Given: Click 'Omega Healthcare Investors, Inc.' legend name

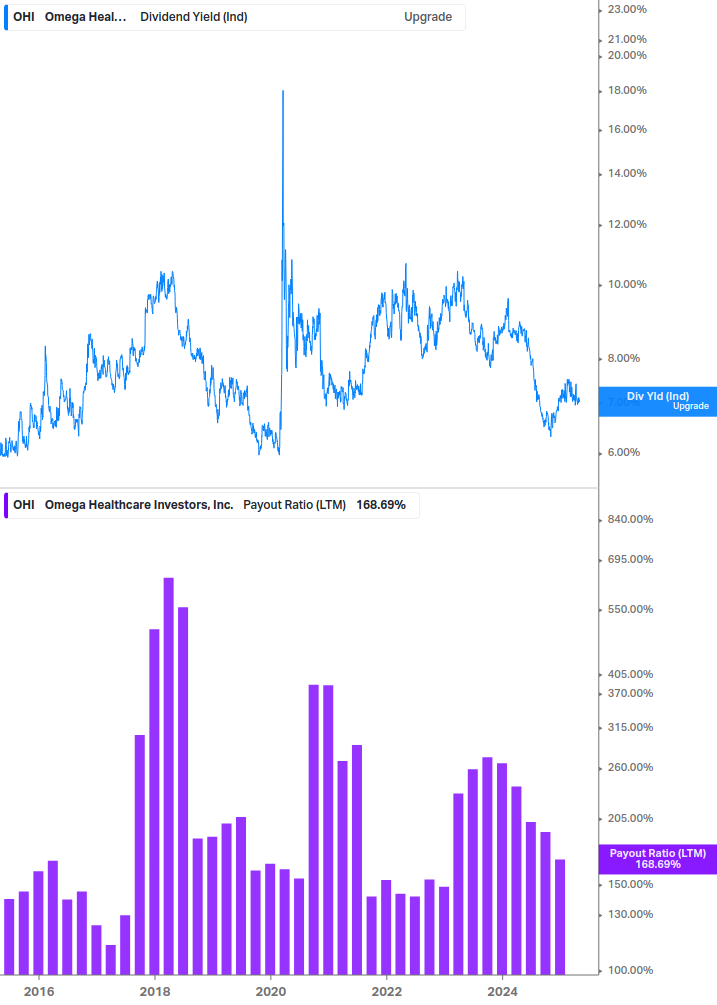Looking at the screenshot, I should click(x=139, y=505).
